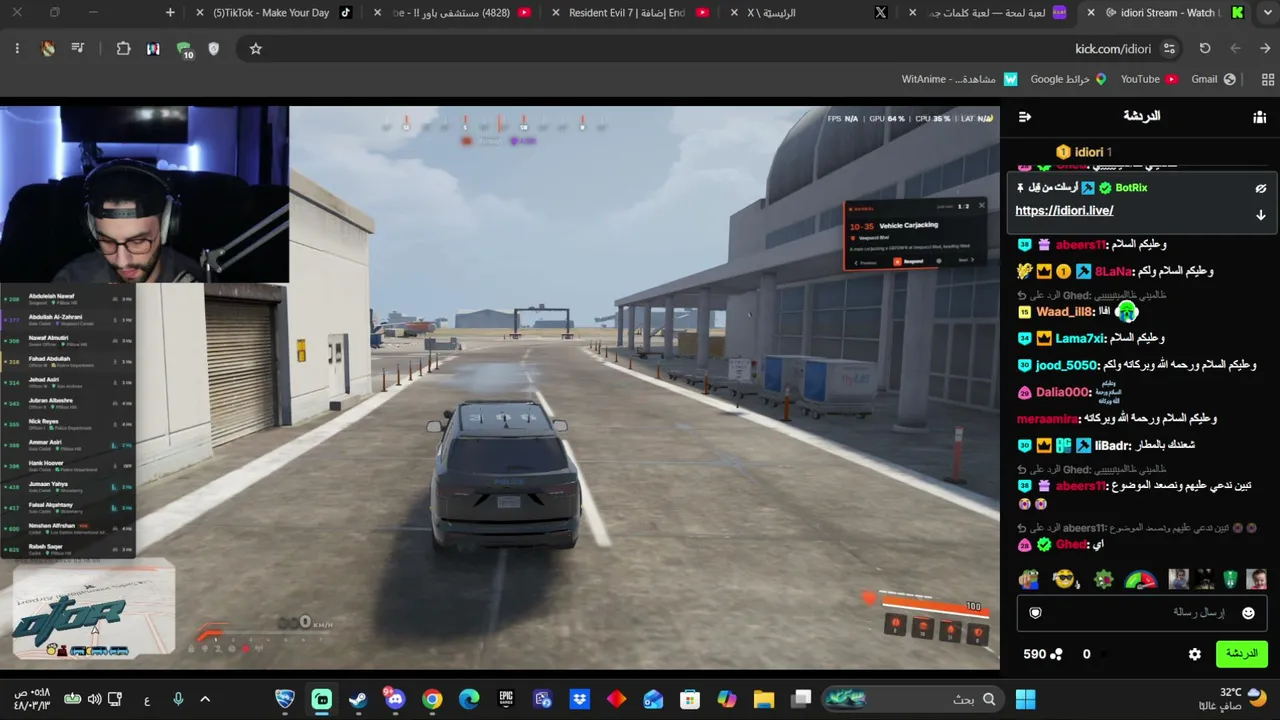This screenshot has width=1280, height=720.
Task: View site information icon in address bar
Action: tap(1169, 48)
